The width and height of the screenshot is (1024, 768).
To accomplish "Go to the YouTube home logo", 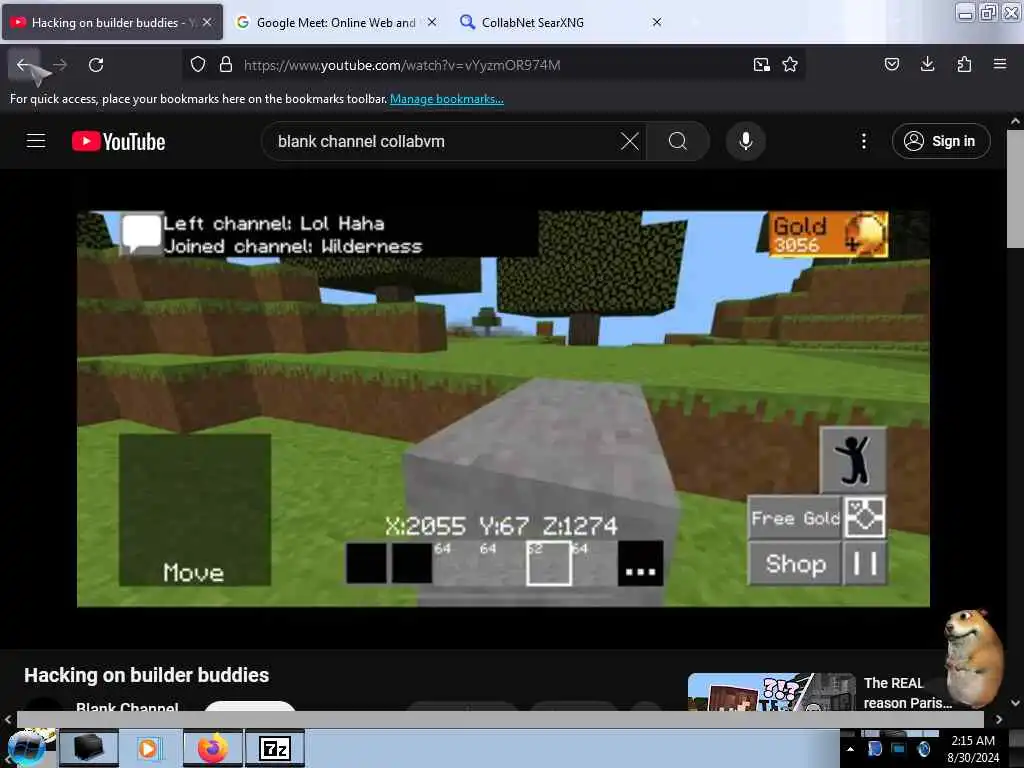I will pyautogui.click(x=118, y=141).
